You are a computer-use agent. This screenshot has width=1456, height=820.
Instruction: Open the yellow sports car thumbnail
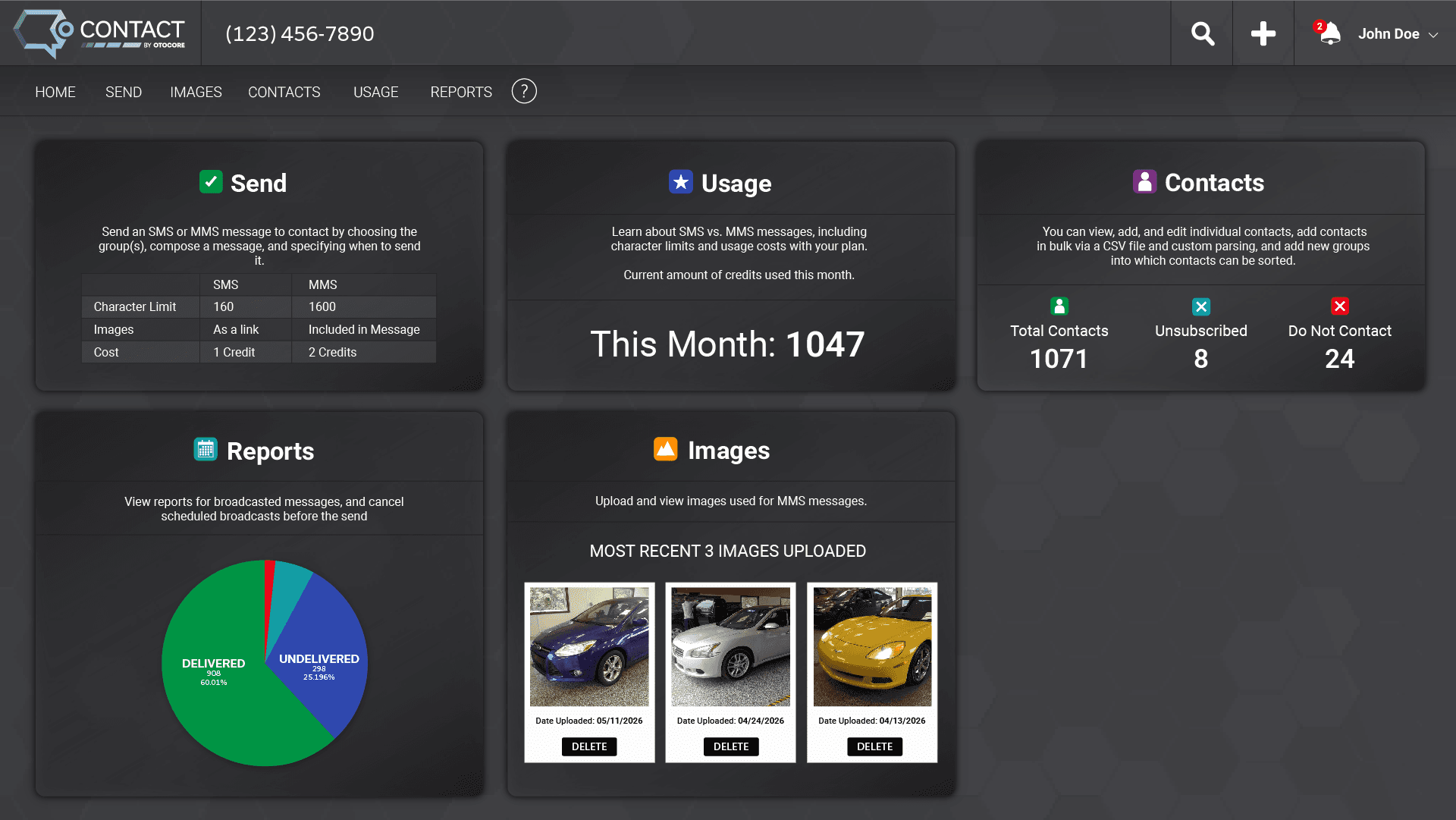pyautogui.click(x=872, y=647)
